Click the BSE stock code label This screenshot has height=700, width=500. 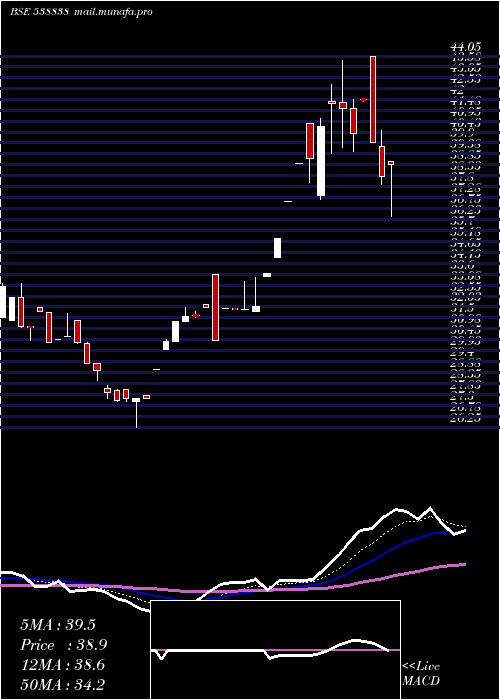click(x=39, y=12)
